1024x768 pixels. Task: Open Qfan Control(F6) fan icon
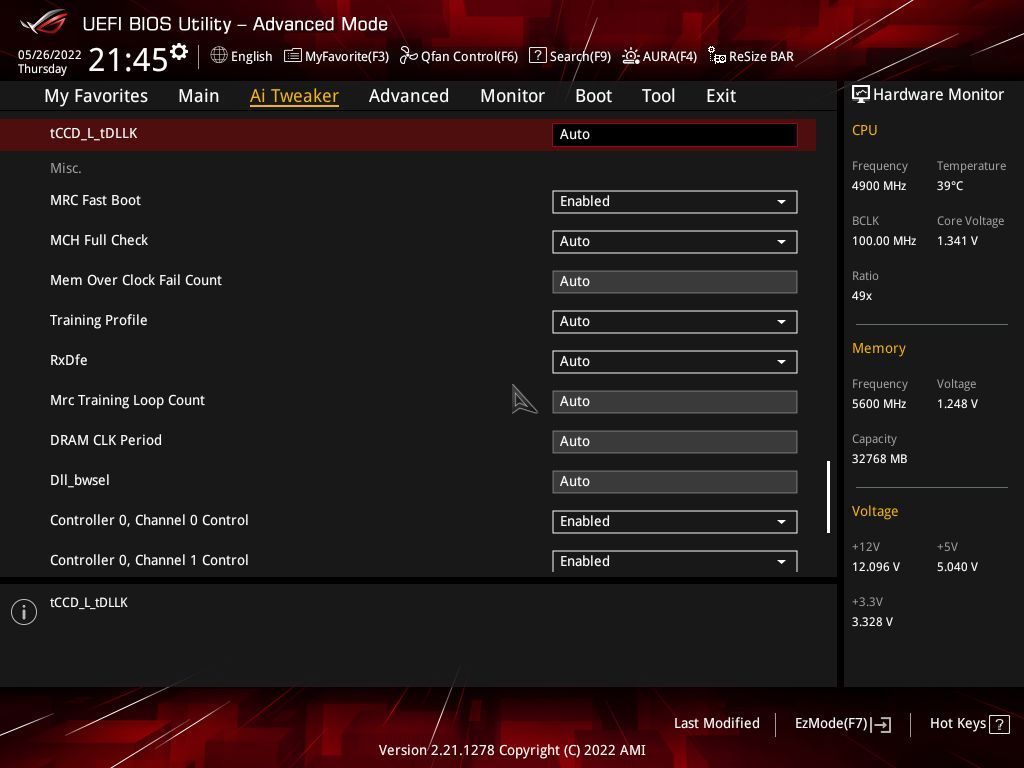pos(408,56)
